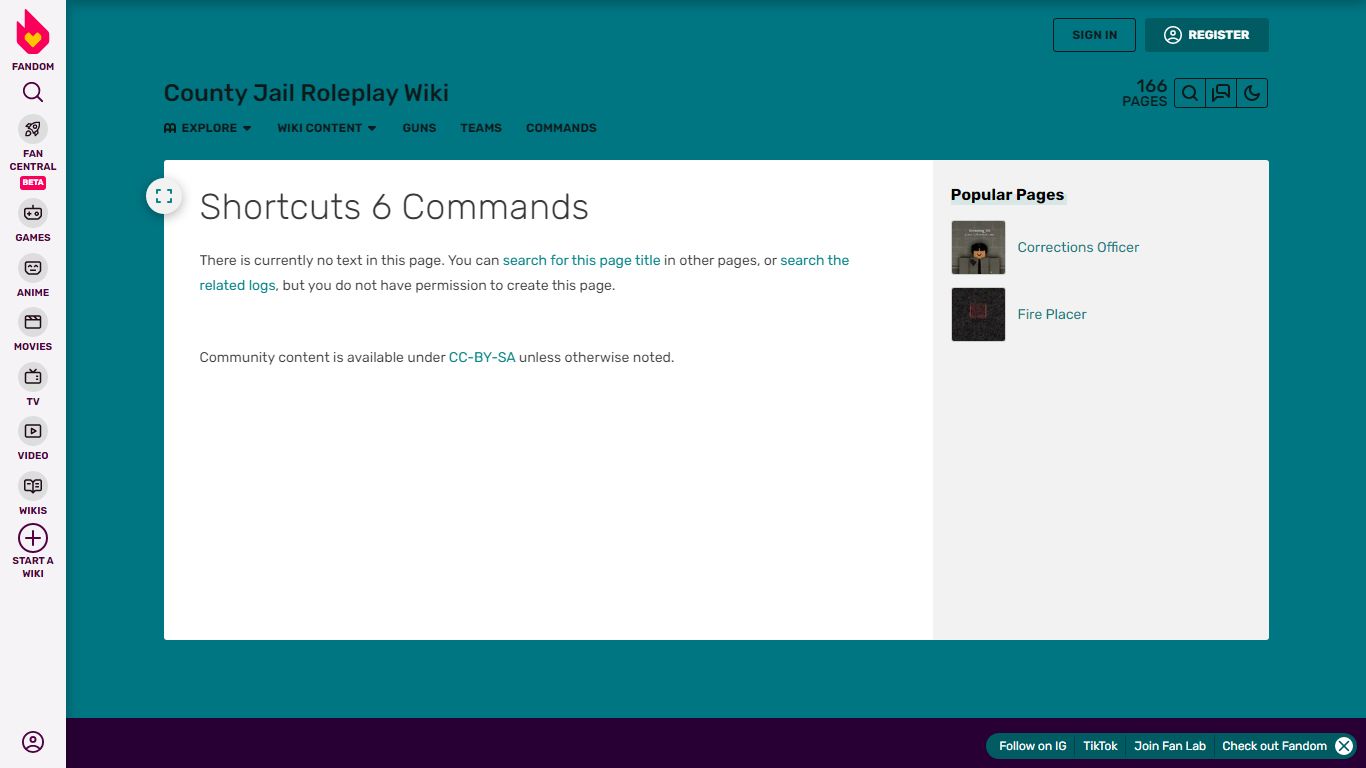The image size is (1366, 768).
Task: Search this wiki using header magnifier button
Action: click(x=1190, y=93)
